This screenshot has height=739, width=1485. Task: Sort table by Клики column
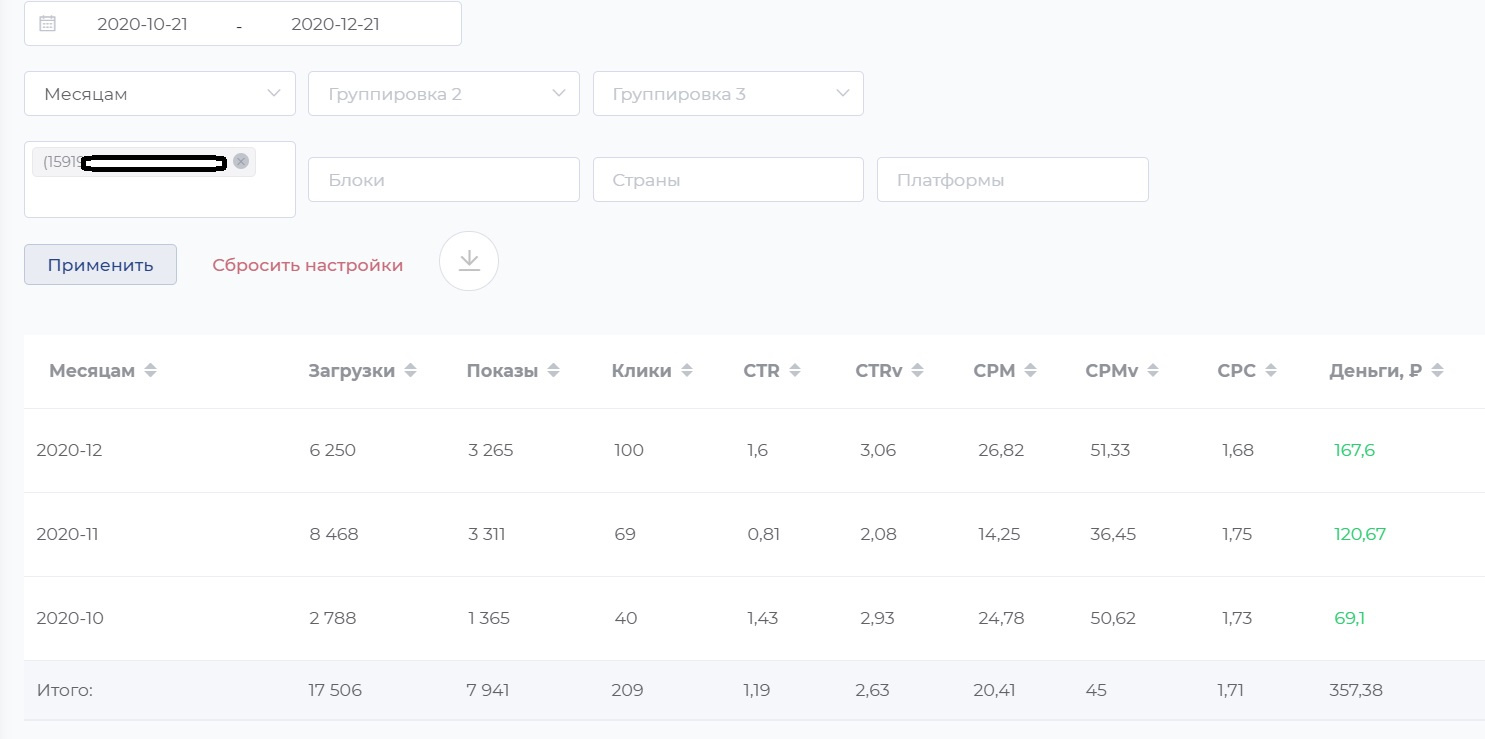687,371
